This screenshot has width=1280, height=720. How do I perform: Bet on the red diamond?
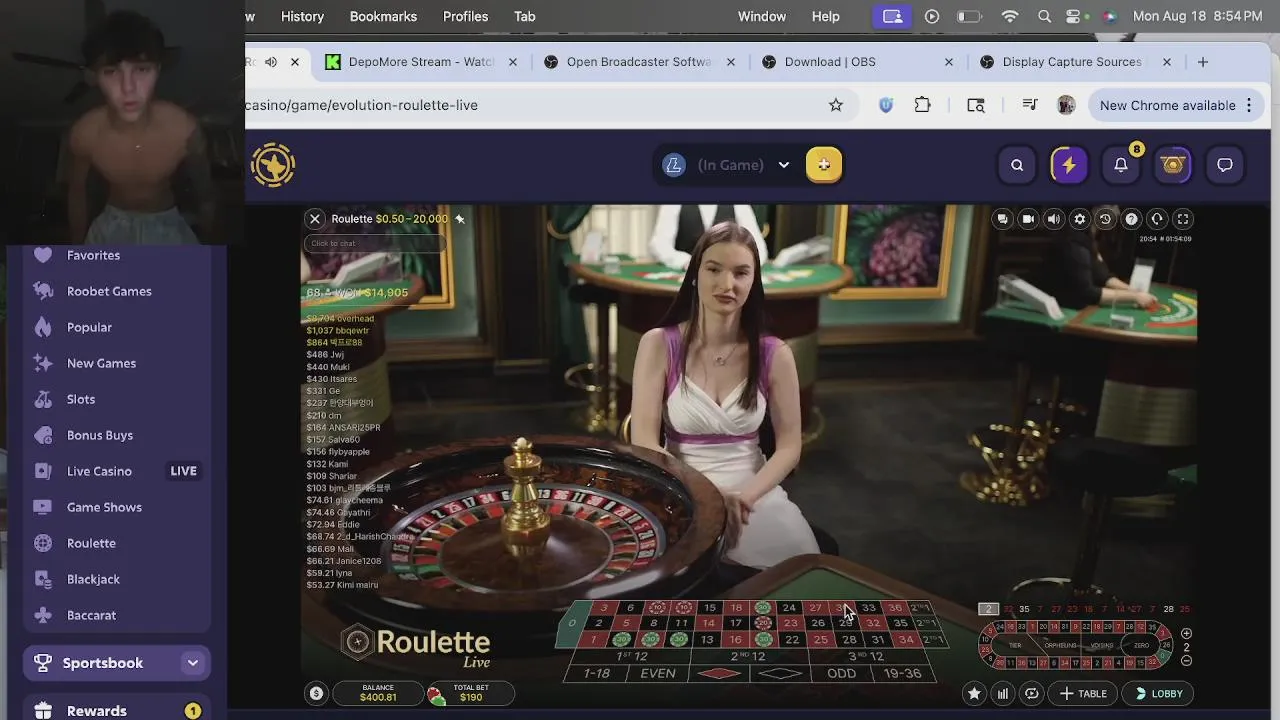tap(719, 673)
